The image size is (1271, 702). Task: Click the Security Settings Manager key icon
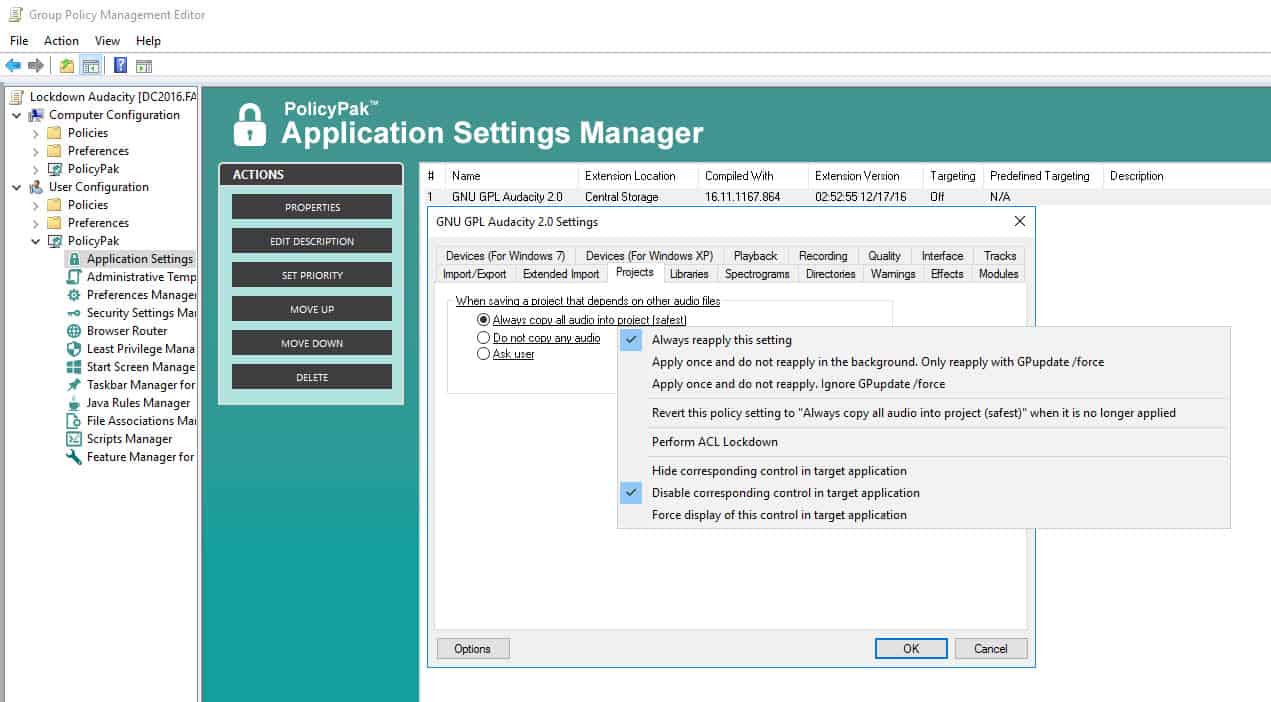pos(73,313)
